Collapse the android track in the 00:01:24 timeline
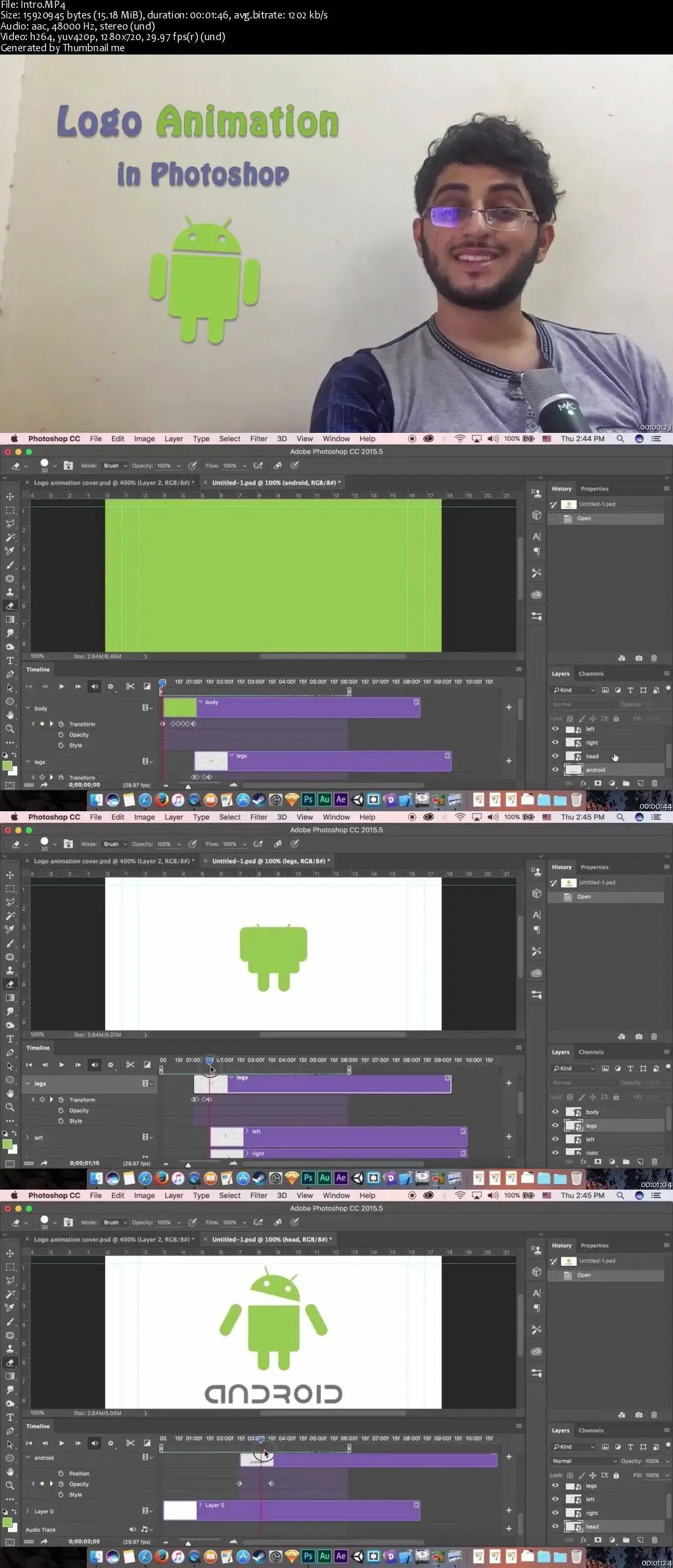 pos(28,1458)
